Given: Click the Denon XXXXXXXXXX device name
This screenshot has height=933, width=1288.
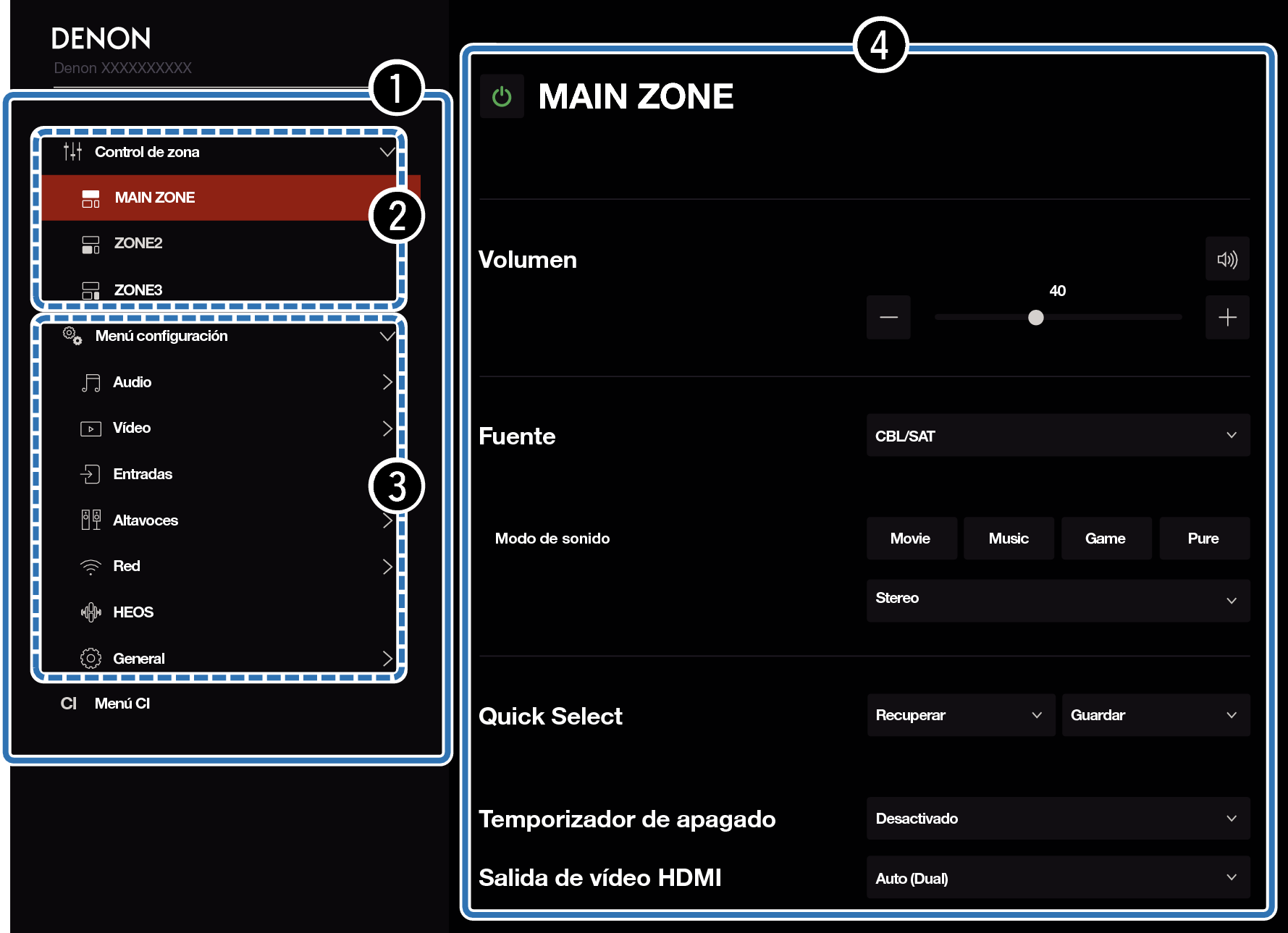Looking at the screenshot, I should tap(123, 68).
